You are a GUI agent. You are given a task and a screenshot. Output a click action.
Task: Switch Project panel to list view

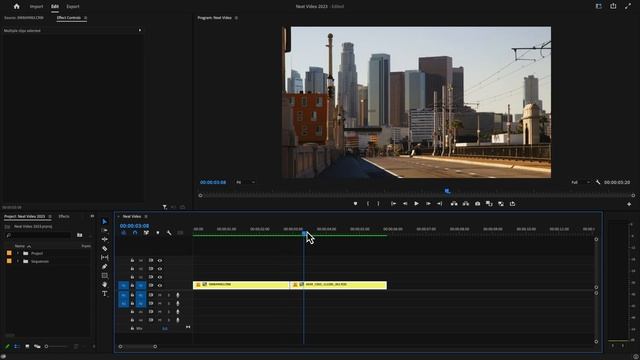tap(17, 346)
